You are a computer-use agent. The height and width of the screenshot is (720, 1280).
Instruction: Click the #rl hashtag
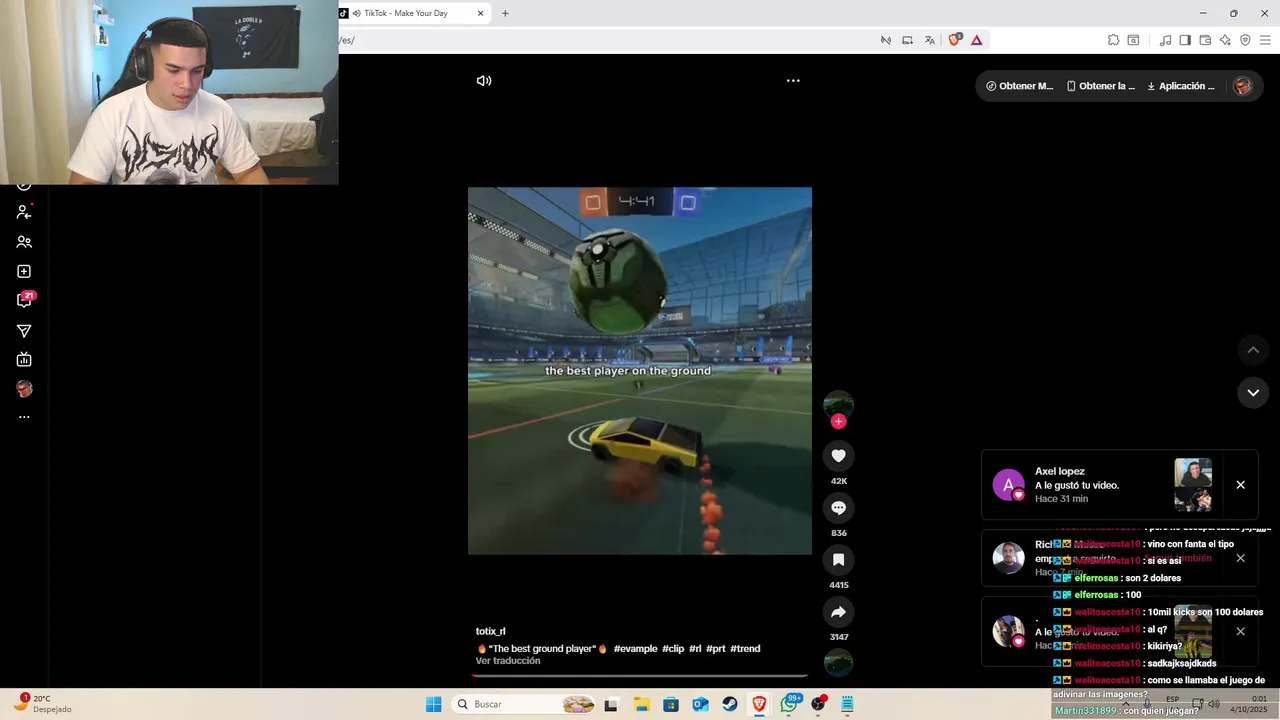pyautogui.click(x=695, y=648)
